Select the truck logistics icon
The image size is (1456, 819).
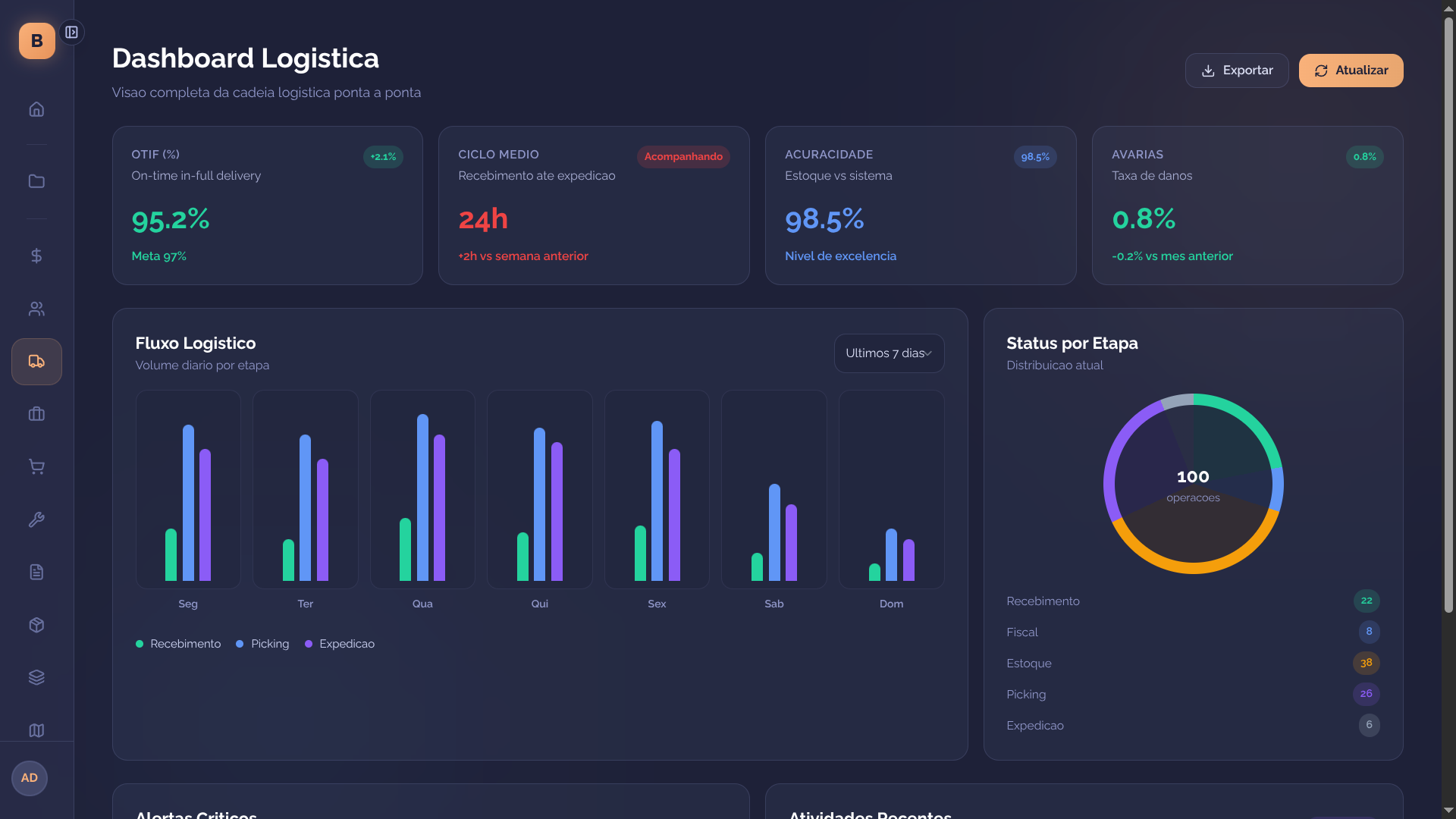(36, 362)
